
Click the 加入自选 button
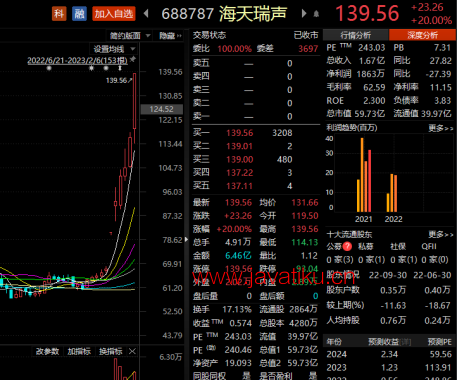click(x=114, y=14)
